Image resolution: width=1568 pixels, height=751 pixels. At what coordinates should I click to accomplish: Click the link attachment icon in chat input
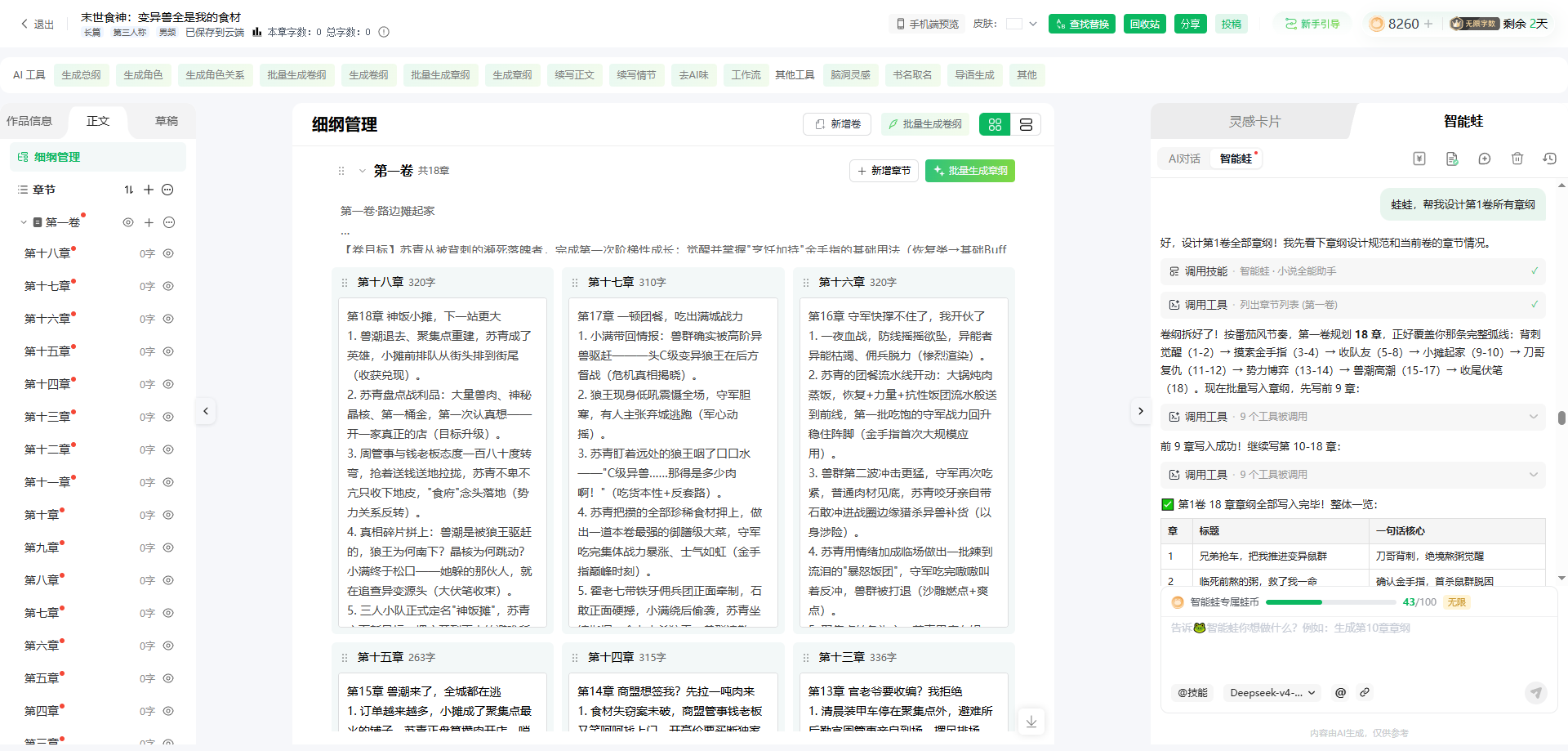[x=1364, y=692]
